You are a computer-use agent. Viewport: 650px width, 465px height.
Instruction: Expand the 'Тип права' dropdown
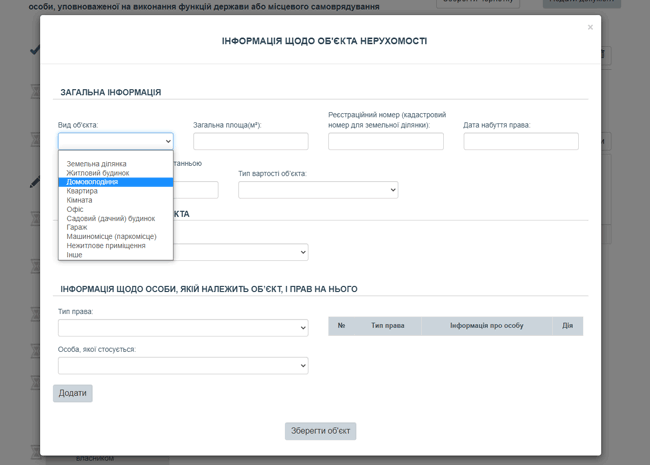pyautogui.click(x=182, y=328)
